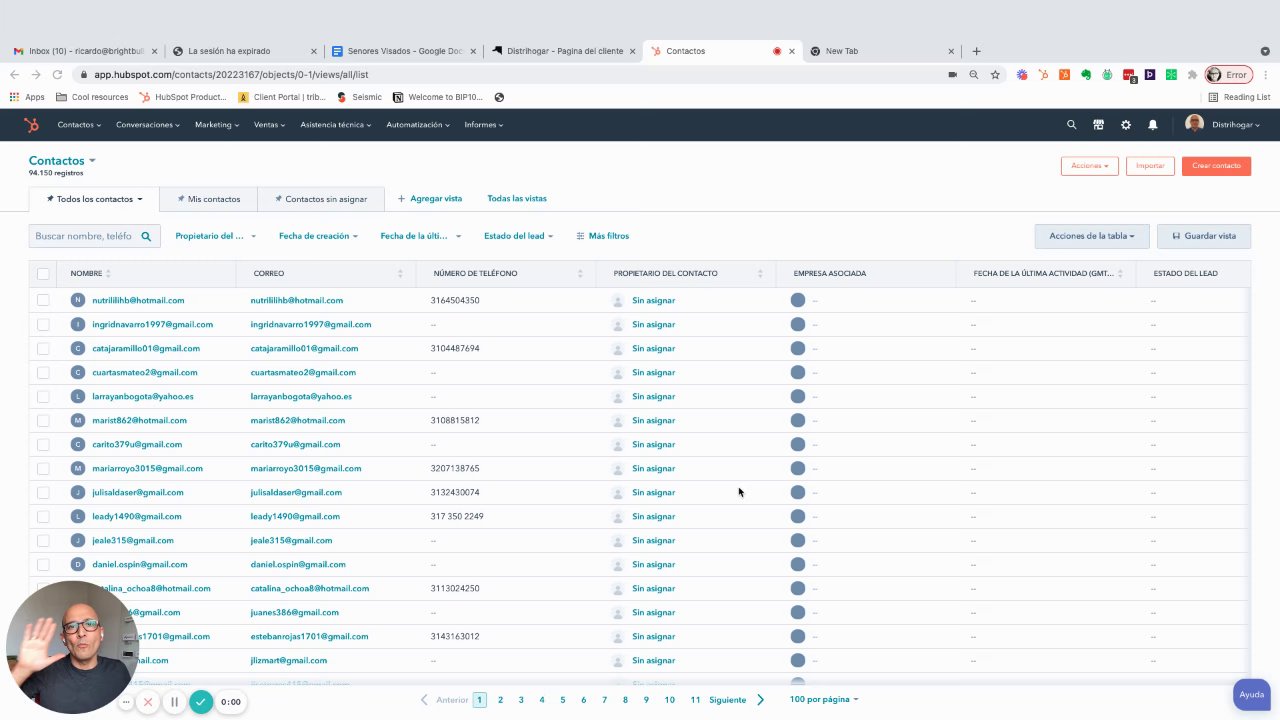Viewport: 1280px width, 720px height.
Task: Open a new browser tab with plus
Action: tap(976, 51)
